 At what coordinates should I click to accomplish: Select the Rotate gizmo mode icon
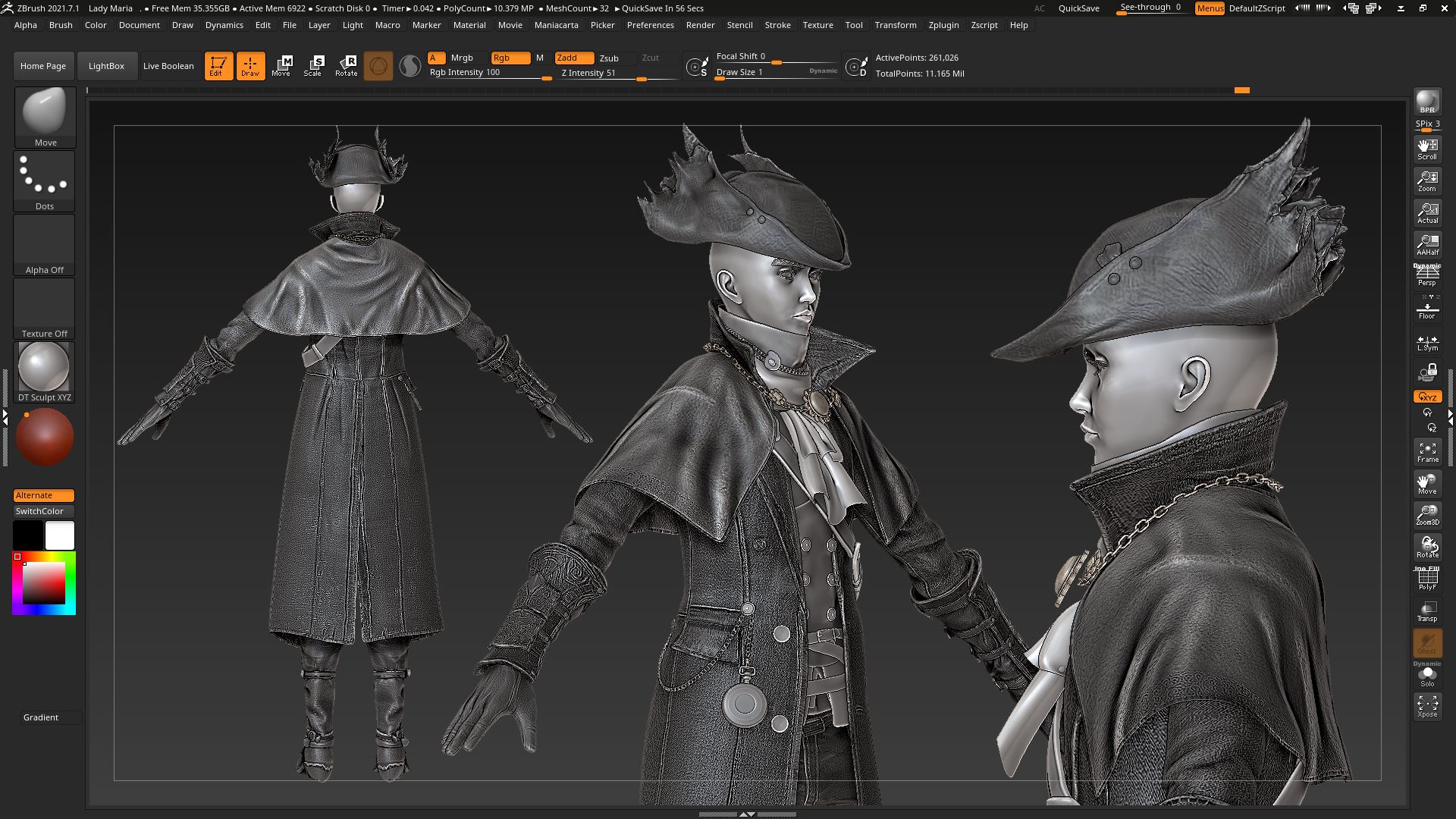(347, 66)
